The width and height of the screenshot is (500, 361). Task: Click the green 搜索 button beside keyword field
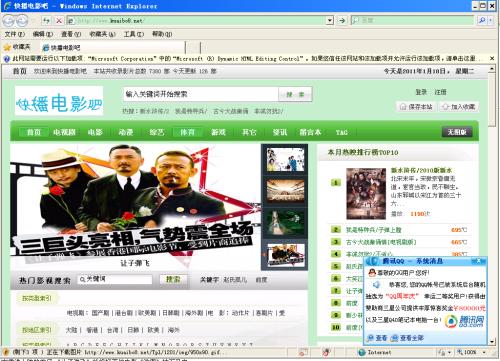173,279
